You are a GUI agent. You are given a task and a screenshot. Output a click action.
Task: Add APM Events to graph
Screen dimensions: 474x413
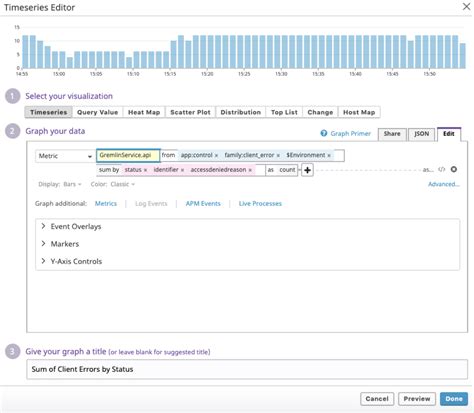[x=203, y=204]
